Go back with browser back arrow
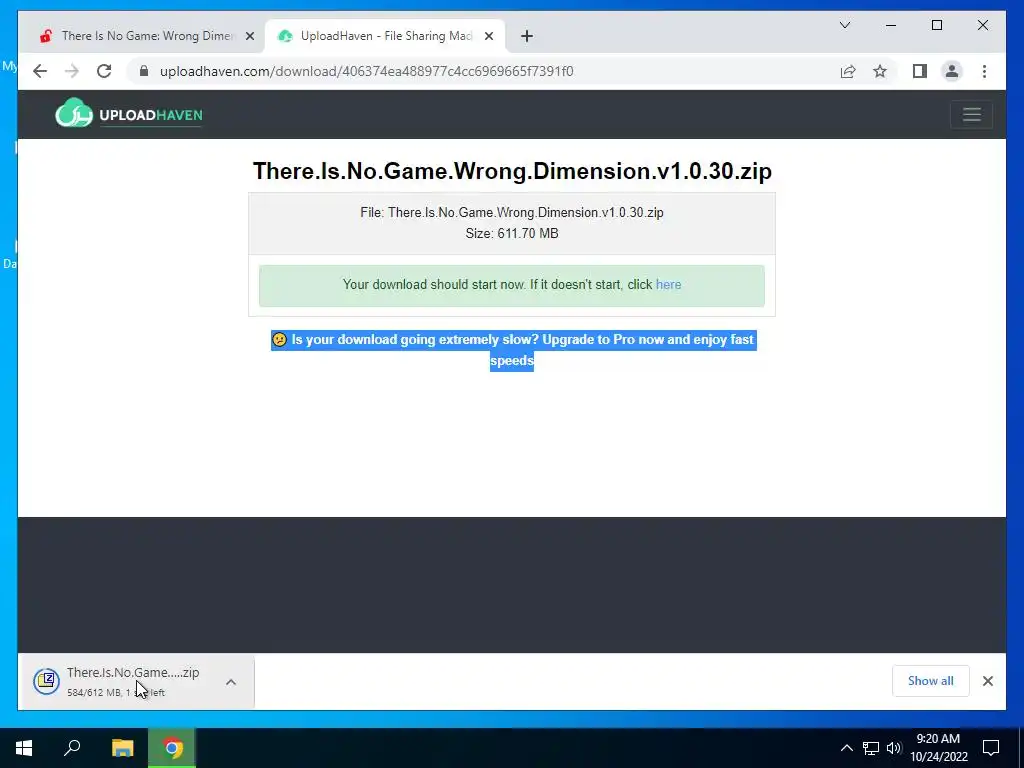Screen dimensions: 1024x768 [x=40, y=71]
